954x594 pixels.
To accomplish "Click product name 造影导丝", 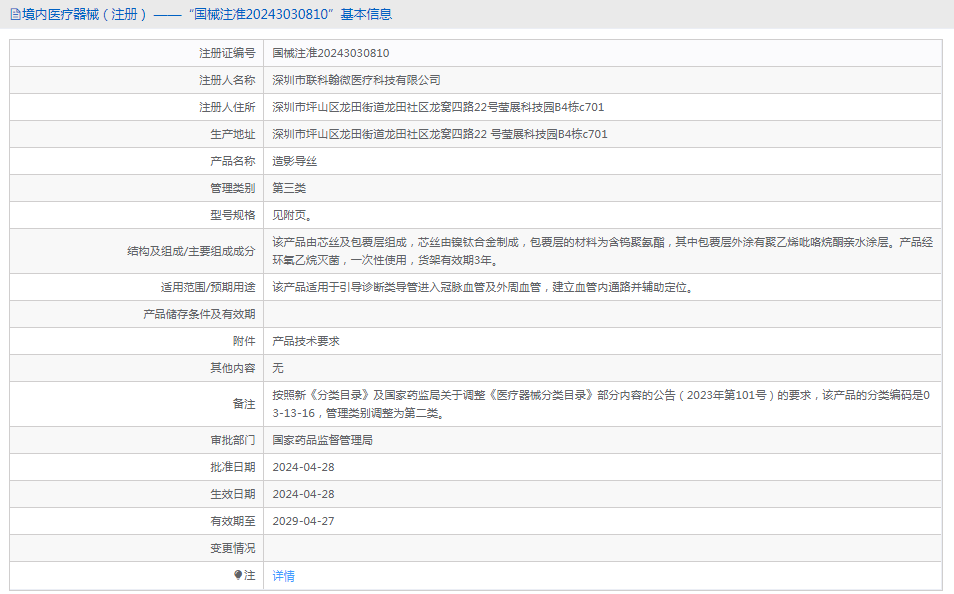I will [294, 161].
